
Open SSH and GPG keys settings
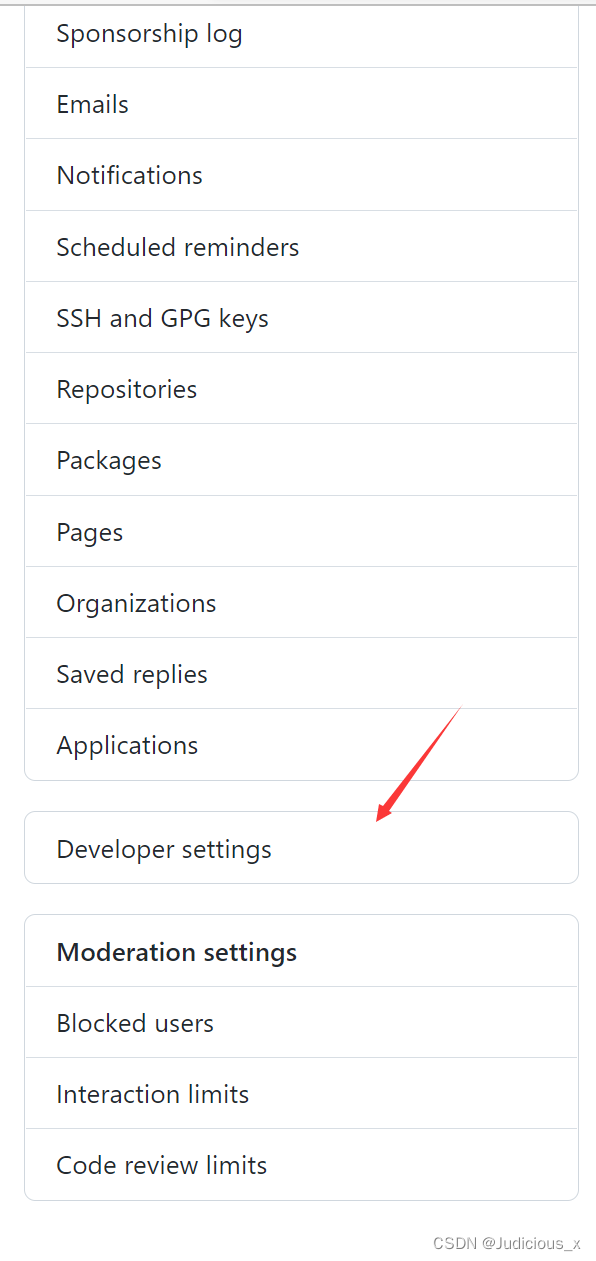(x=301, y=318)
